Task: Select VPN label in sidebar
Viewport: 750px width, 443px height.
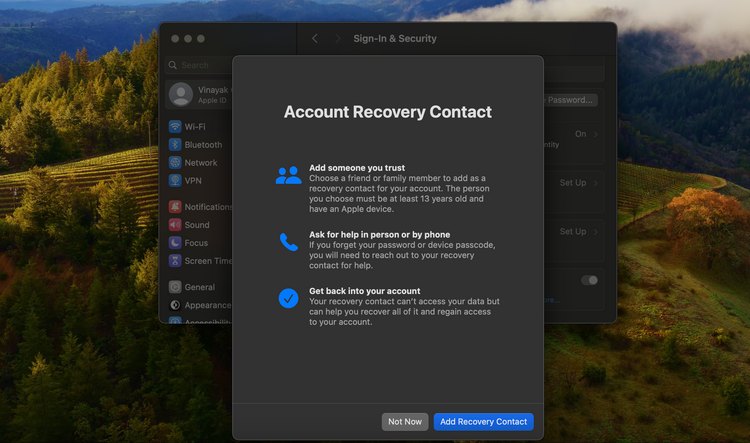Action: [x=193, y=180]
